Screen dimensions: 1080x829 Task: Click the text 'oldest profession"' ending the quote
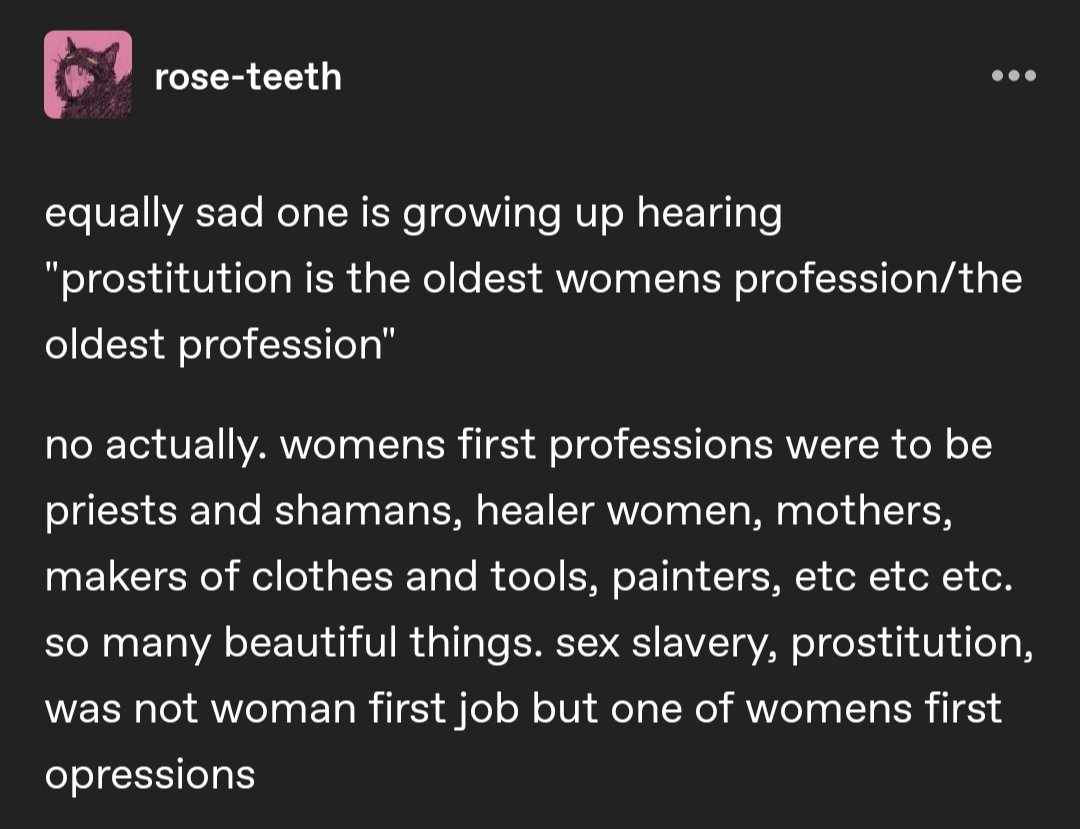point(220,346)
